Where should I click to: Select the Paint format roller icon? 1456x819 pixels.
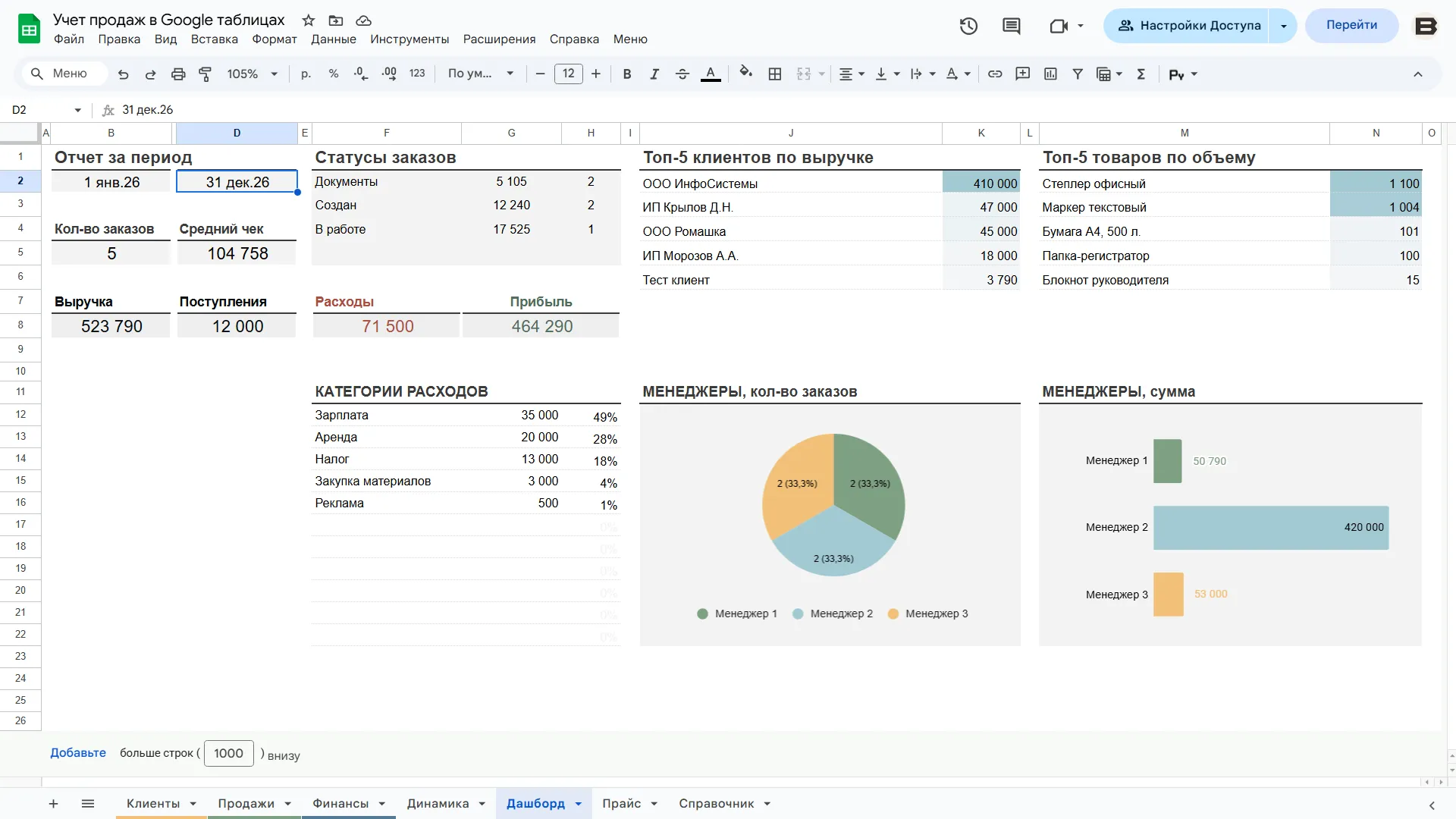point(206,74)
